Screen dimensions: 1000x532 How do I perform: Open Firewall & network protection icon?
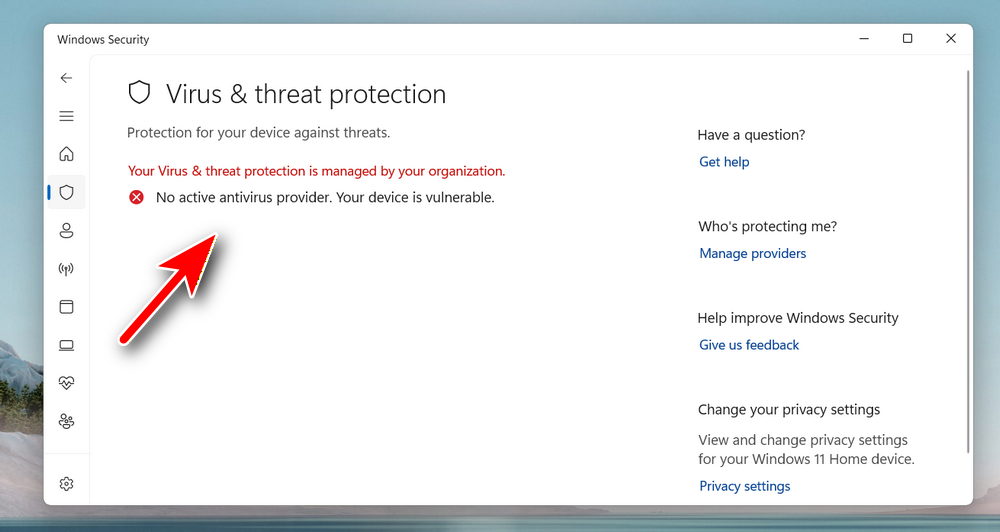(66, 269)
